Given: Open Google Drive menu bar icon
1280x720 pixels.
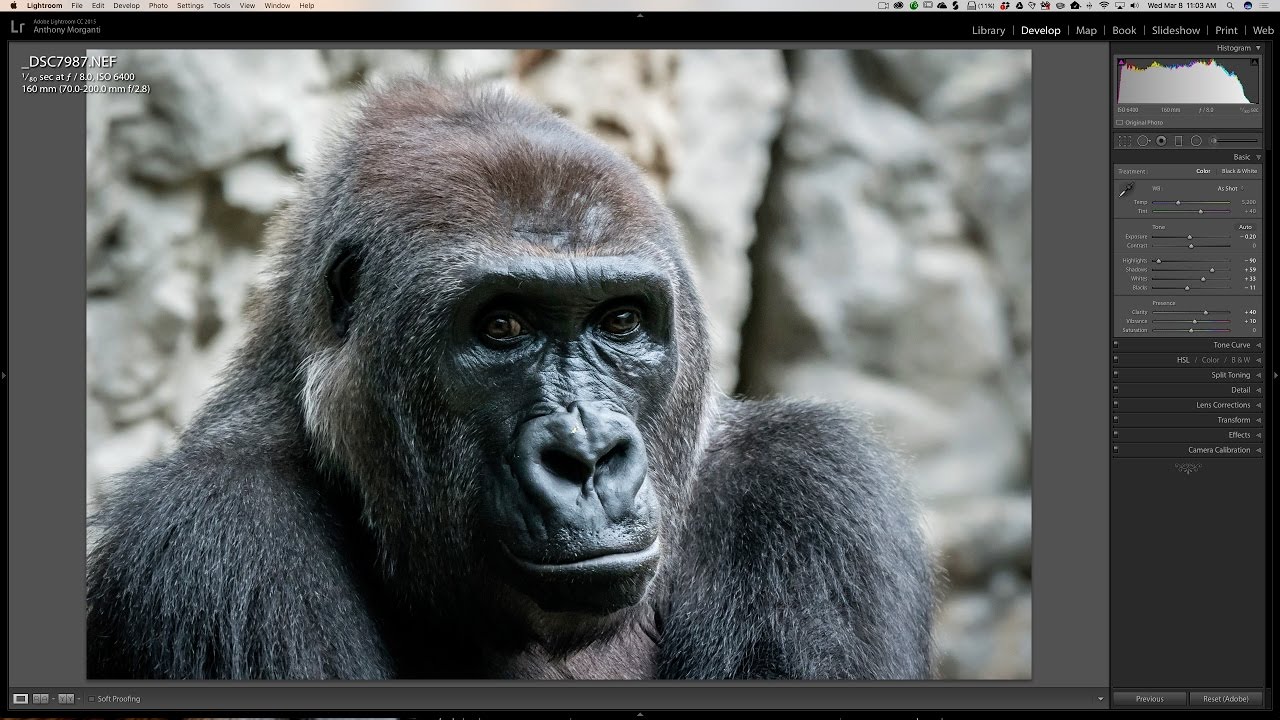Looking at the screenshot, I should (1019, 6).
